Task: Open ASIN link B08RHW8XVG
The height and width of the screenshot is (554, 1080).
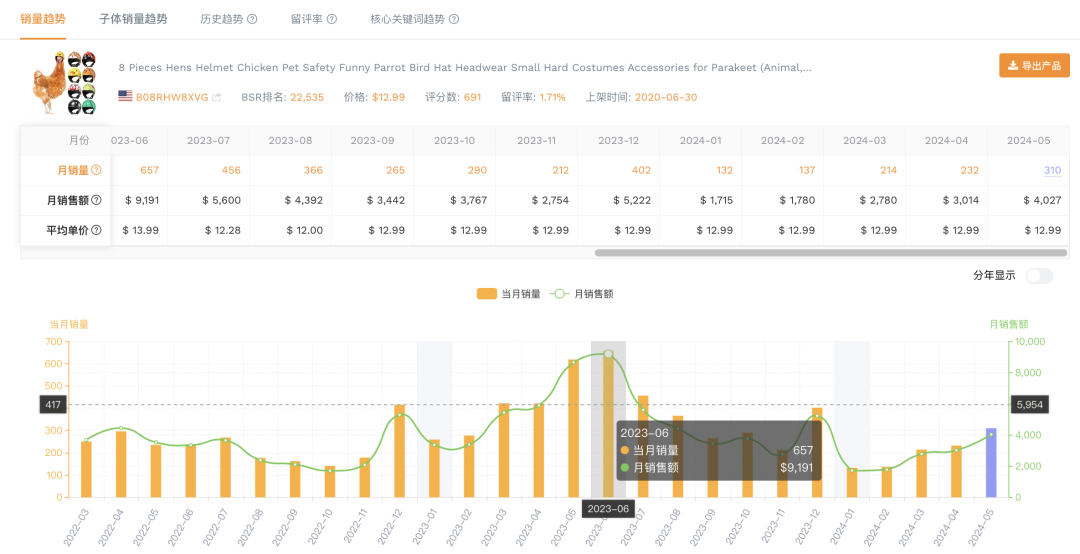Action: click(172, 97)
